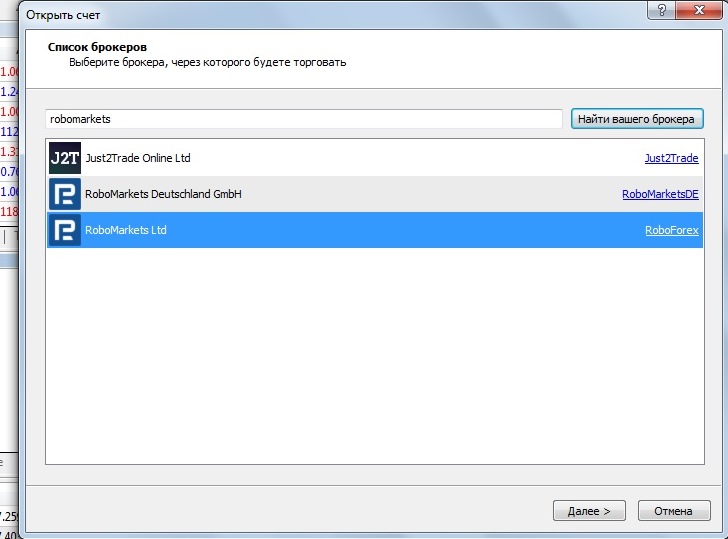Viewport: 728px width, 539px height.
Task: Proceed with the Далее button
Action: pyautogui.click(x=589, y=511)
